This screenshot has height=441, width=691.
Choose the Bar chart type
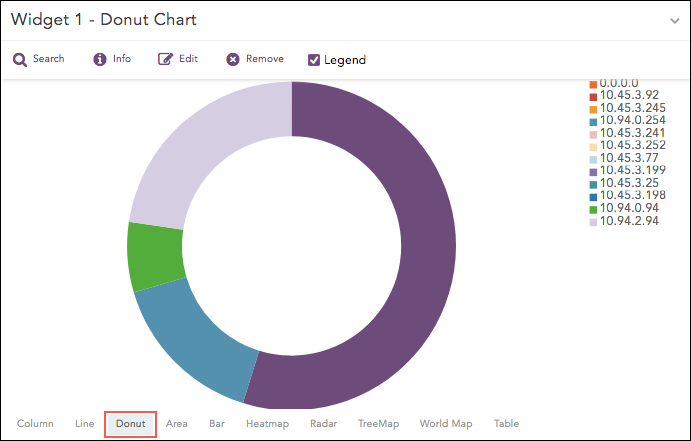click(x=217, y=424)
